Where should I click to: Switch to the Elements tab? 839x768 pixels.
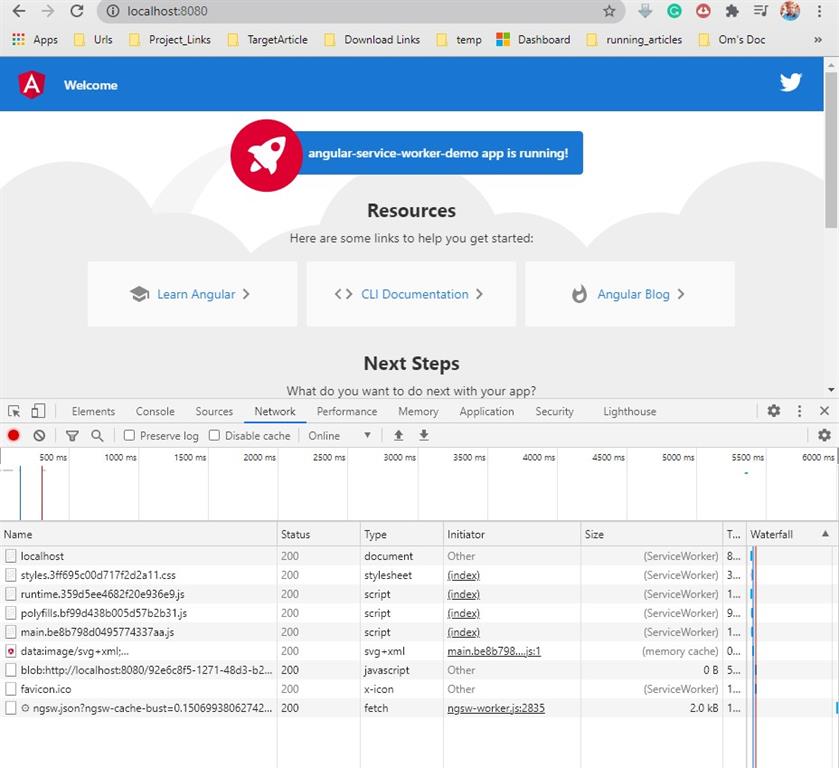pos(93,411)
